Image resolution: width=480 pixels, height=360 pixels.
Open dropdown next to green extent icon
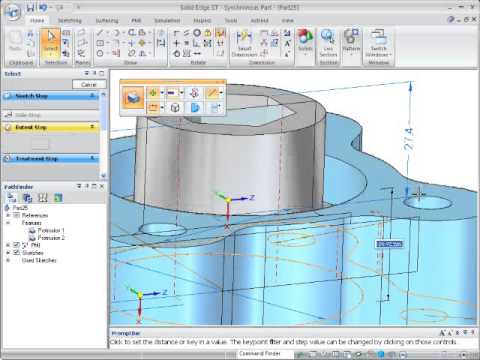(162, 93)
